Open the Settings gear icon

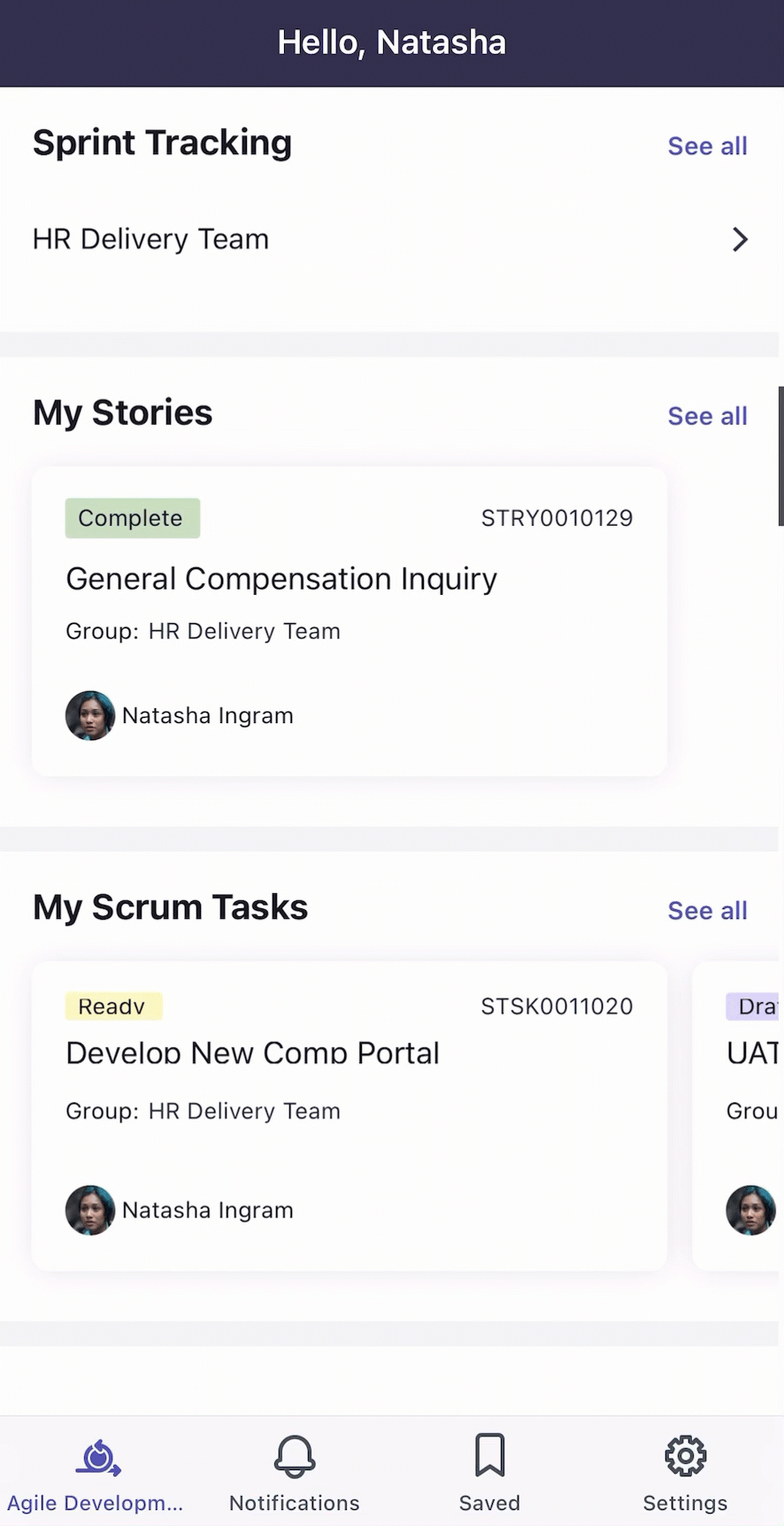tap(686, 1456)
